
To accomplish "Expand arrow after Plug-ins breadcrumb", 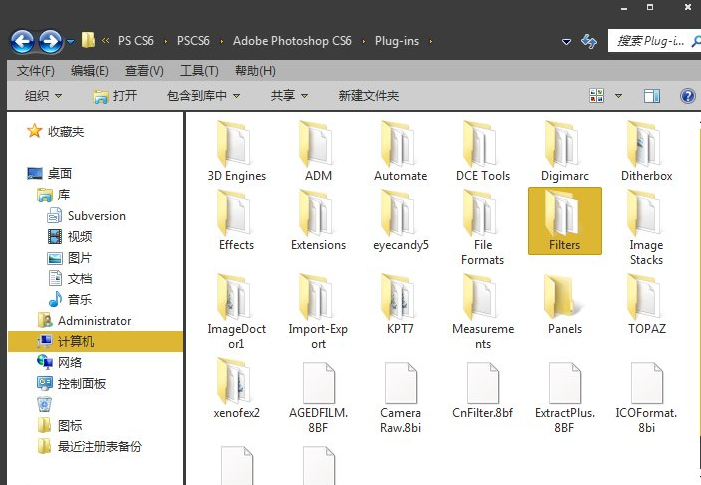I will tap(431, 42).
